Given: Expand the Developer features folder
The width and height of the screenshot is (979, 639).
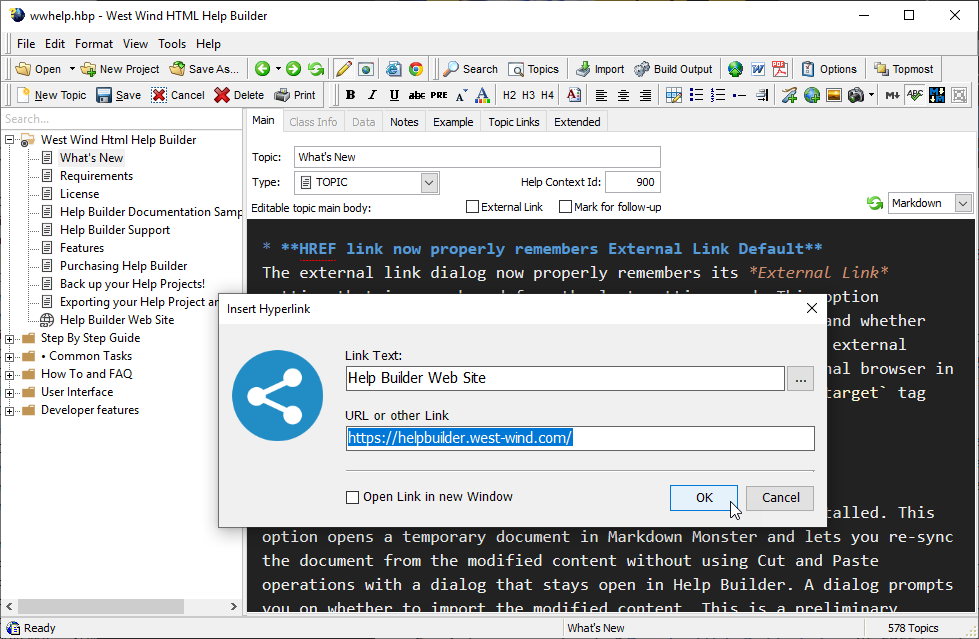Looking at the screenshot, I should (9, 411).
